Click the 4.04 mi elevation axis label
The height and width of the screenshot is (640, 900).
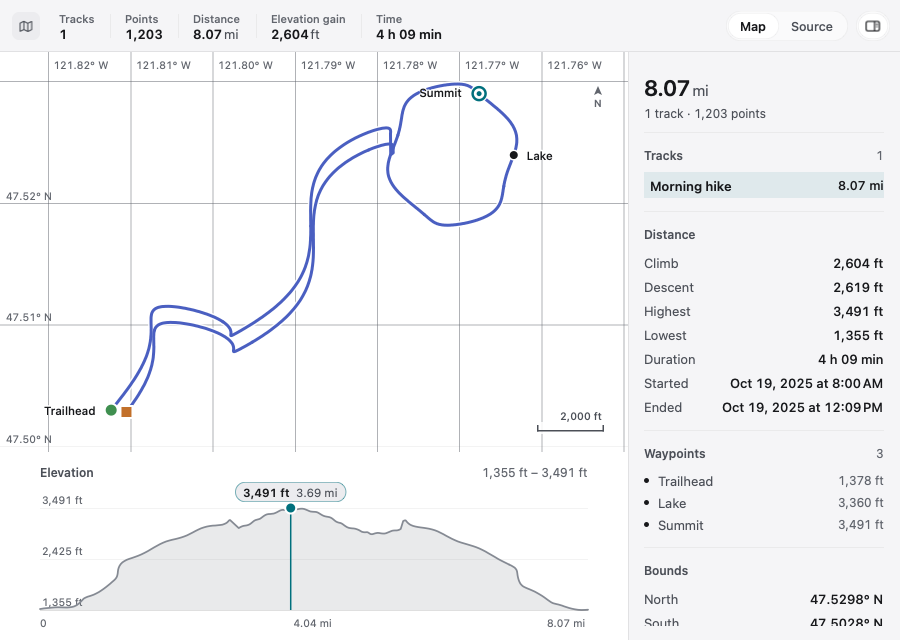(312, 623)
